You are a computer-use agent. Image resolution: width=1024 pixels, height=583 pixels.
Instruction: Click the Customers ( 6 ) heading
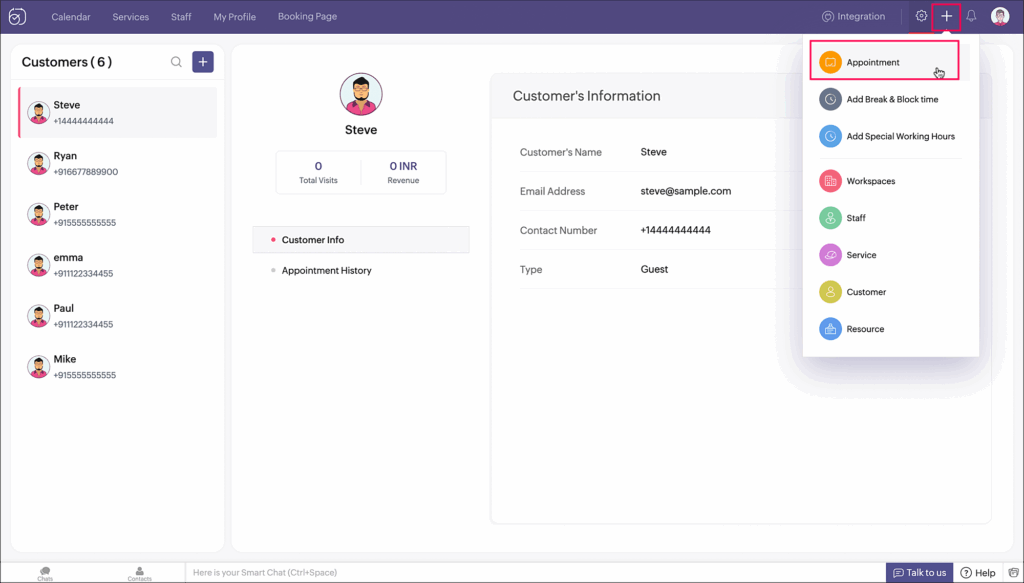67,62
